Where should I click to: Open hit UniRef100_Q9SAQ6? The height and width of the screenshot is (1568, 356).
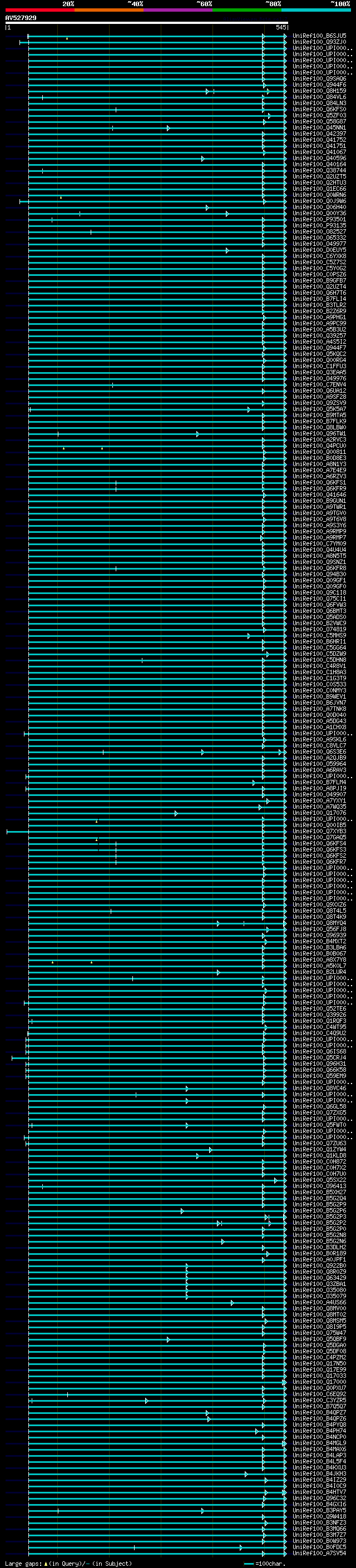(x=319, y=78)
